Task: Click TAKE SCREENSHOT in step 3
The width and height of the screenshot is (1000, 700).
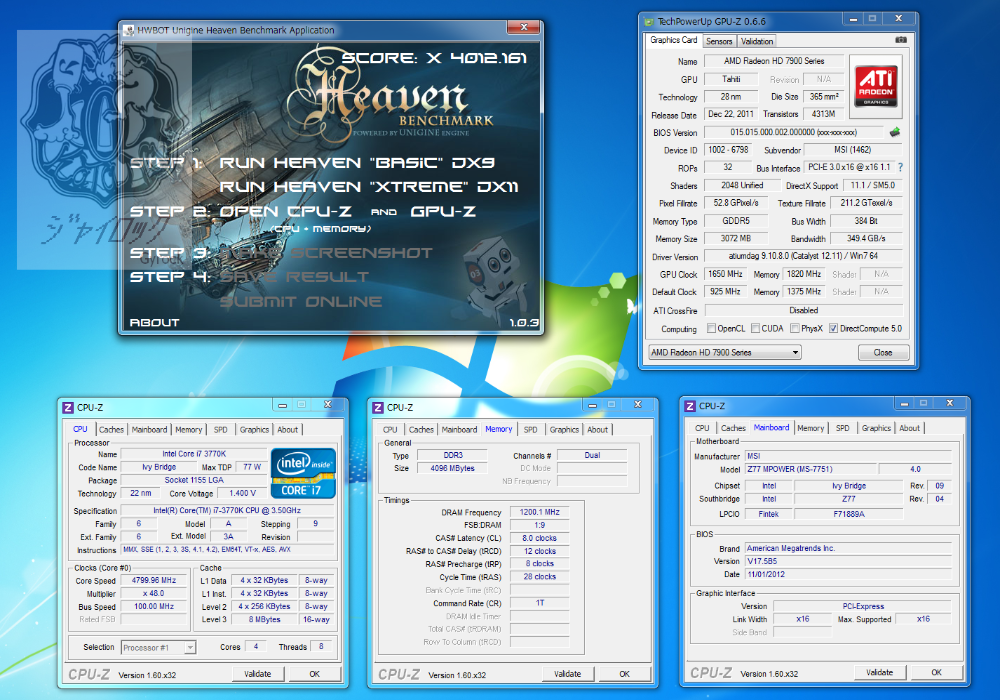Action: point(326,252)
